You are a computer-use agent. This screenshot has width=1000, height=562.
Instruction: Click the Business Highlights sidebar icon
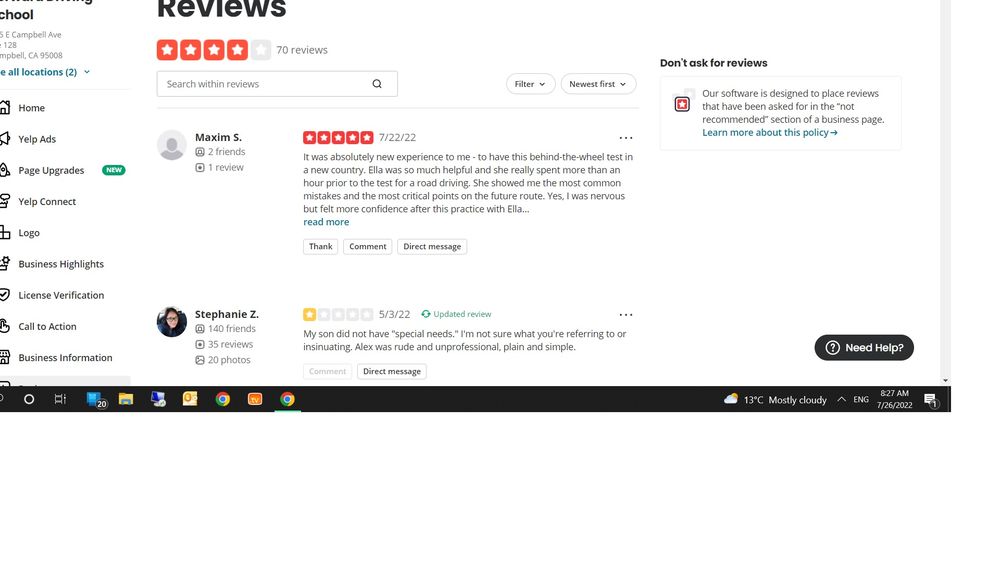[x=4, y=263]
